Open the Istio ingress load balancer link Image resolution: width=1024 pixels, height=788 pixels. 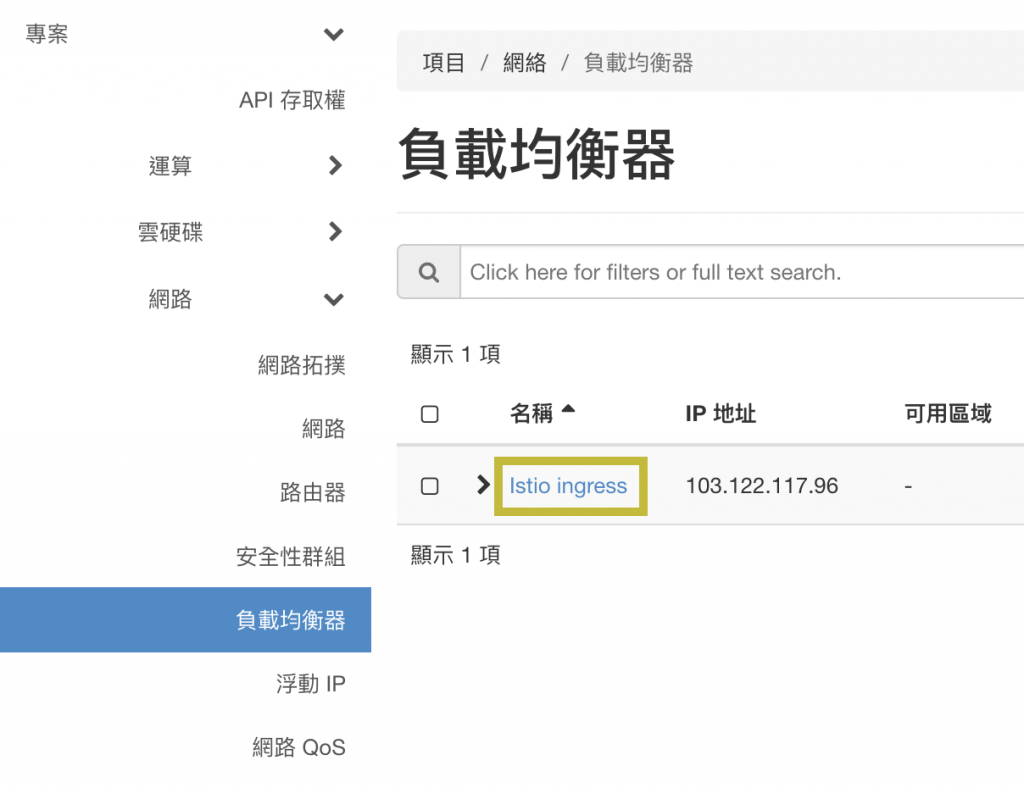[568, 486]
